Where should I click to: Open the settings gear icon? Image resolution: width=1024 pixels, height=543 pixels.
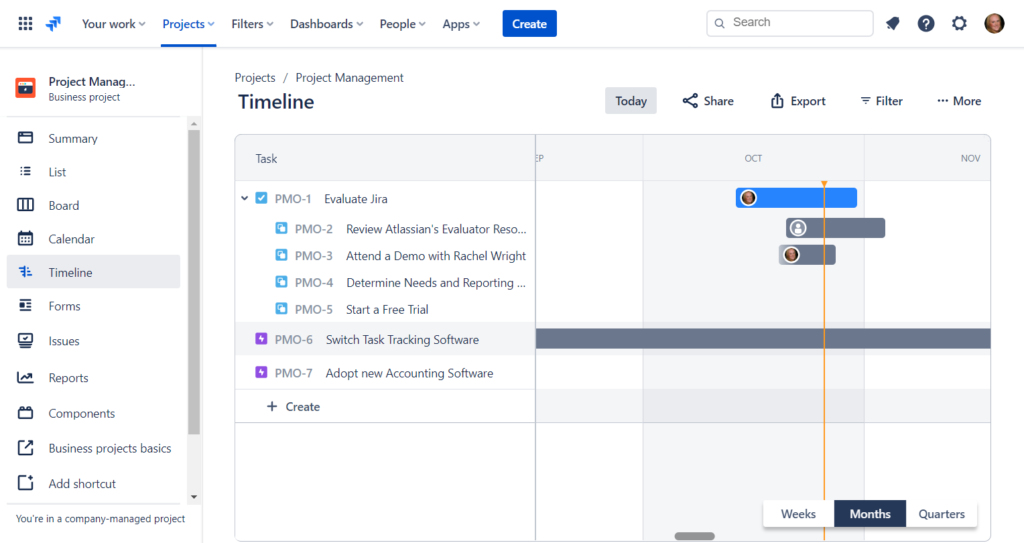(x=959, y=24)
